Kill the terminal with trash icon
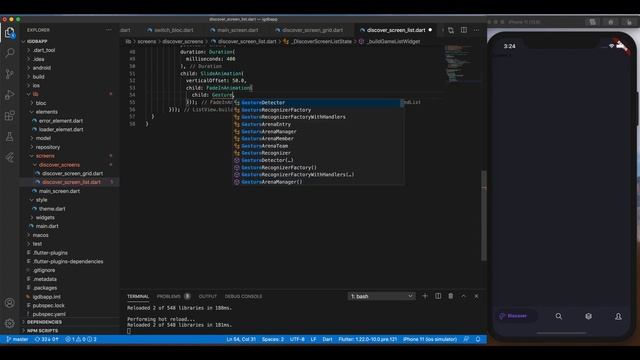The image size is (640, 360). [x=451, y=296]
